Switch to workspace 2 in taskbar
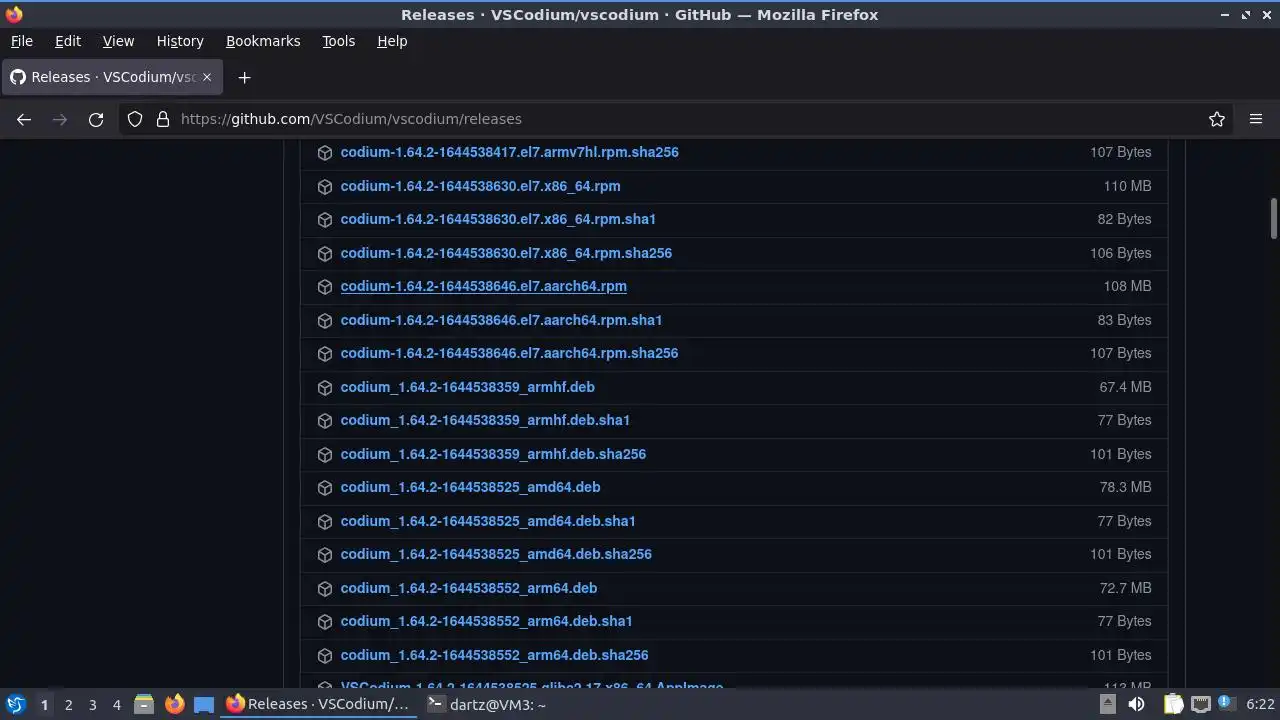Image resolution: width=1280 pixels, height=720 pixels. point(68,705)
